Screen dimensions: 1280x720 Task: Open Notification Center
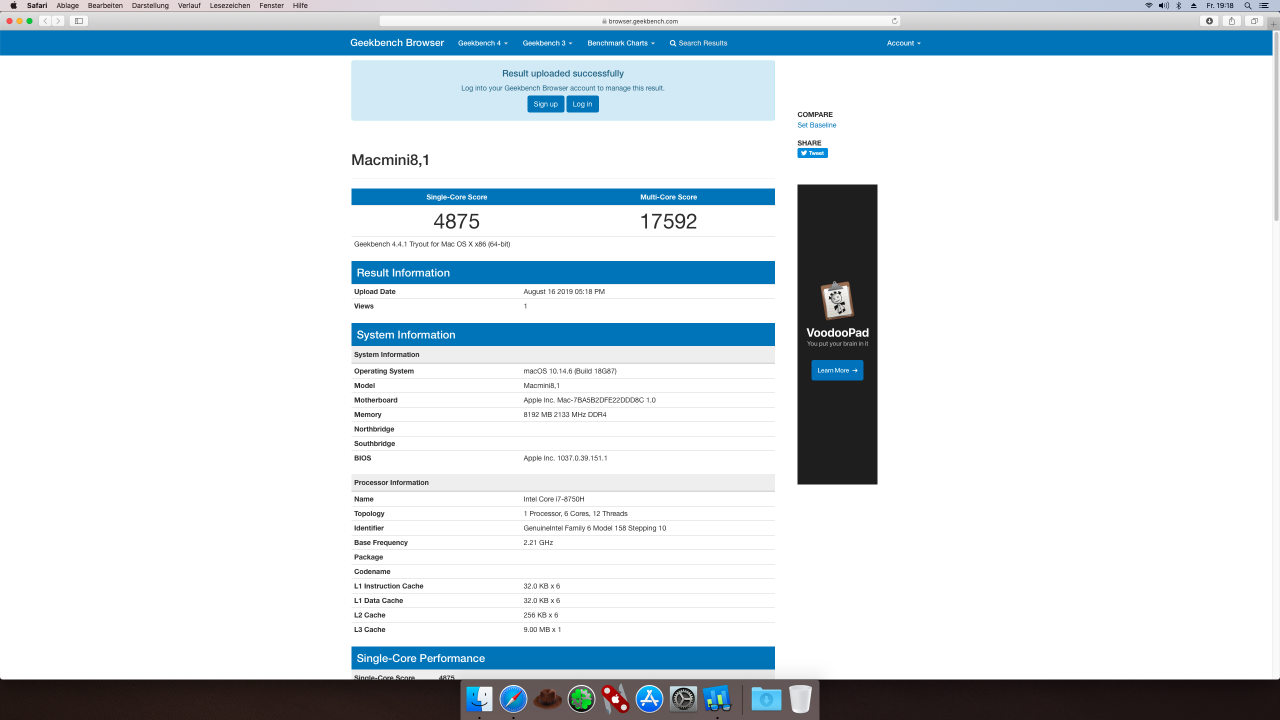(1263, 5)
